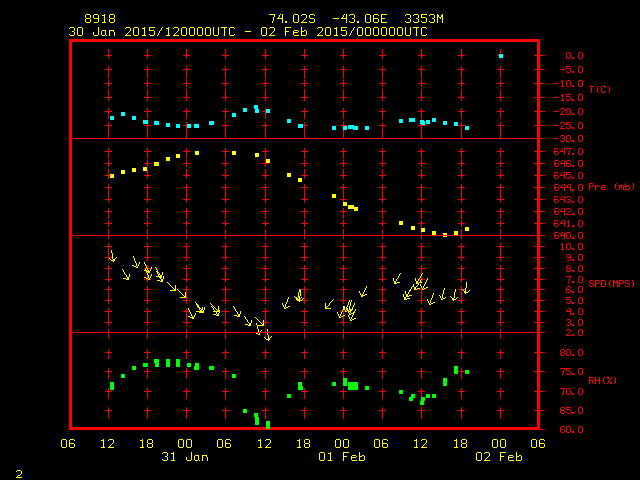
Task: Select the UTC date range header text
Action: [x=247, y=32]
